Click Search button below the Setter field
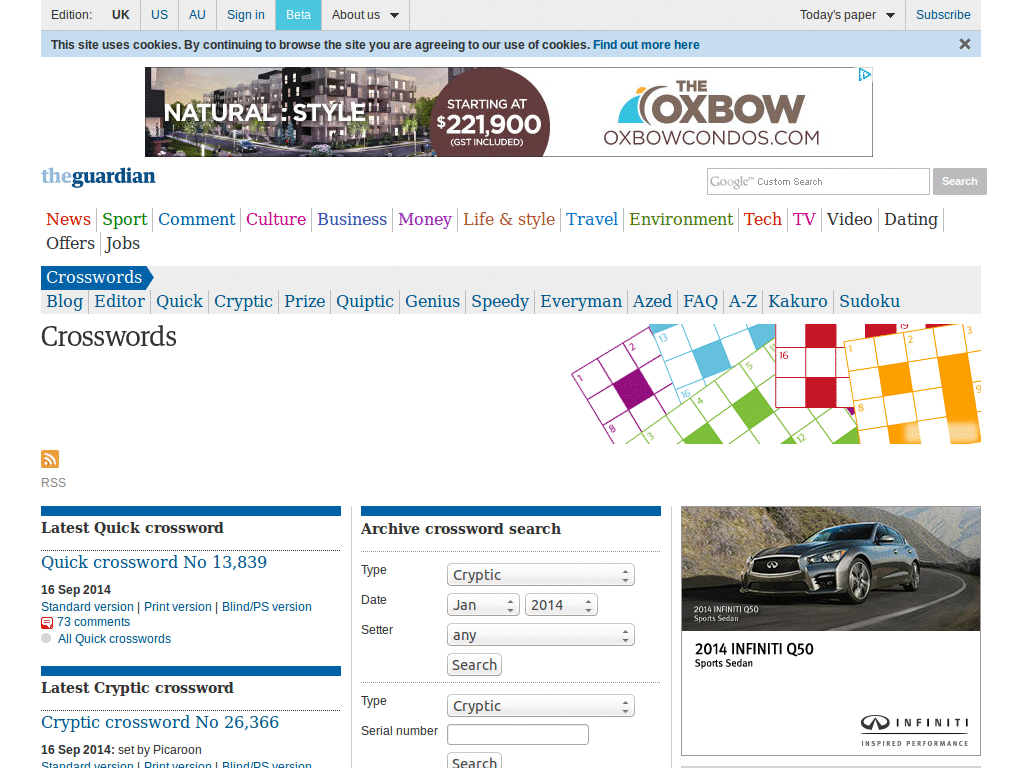Image resolution: width=1024 pixels, height=768 pixels. 475,665
